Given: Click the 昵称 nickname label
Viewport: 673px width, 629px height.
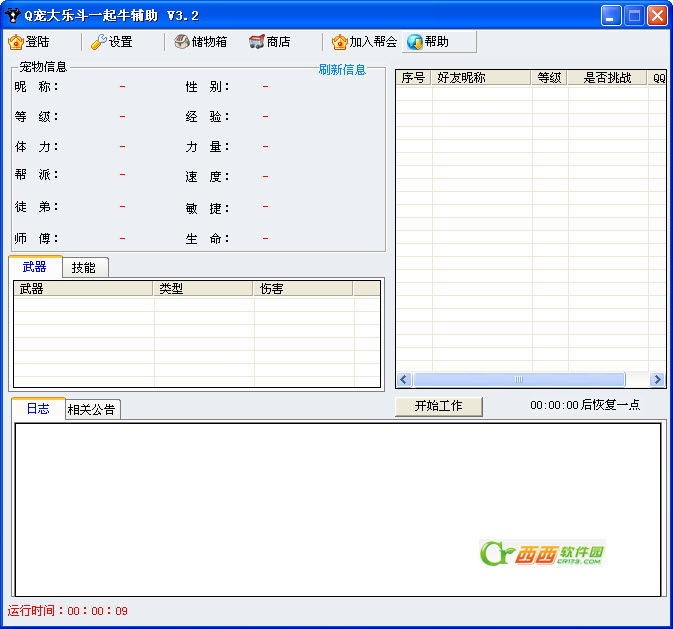Looking at the screenshot, I should click(x=36, y=87).
